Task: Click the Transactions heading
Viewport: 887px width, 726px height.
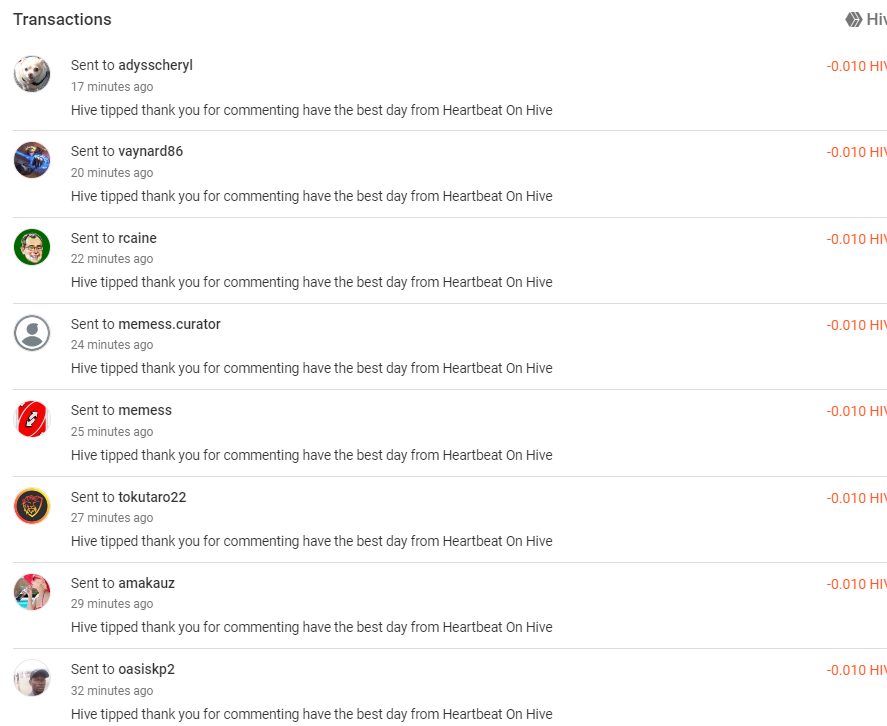Action: [x=62, y=19]
